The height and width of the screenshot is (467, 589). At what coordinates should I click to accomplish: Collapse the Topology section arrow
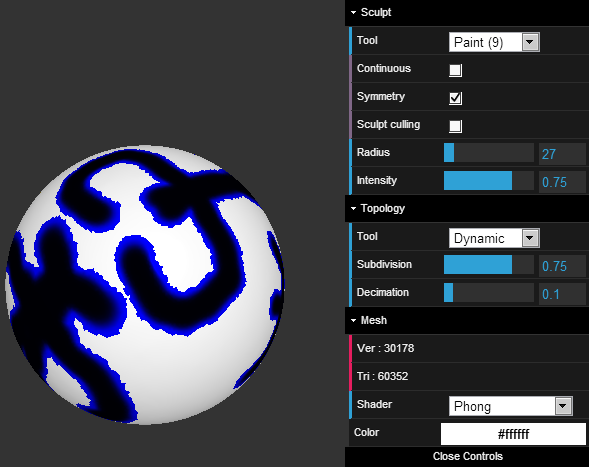(x=353, y=209)
